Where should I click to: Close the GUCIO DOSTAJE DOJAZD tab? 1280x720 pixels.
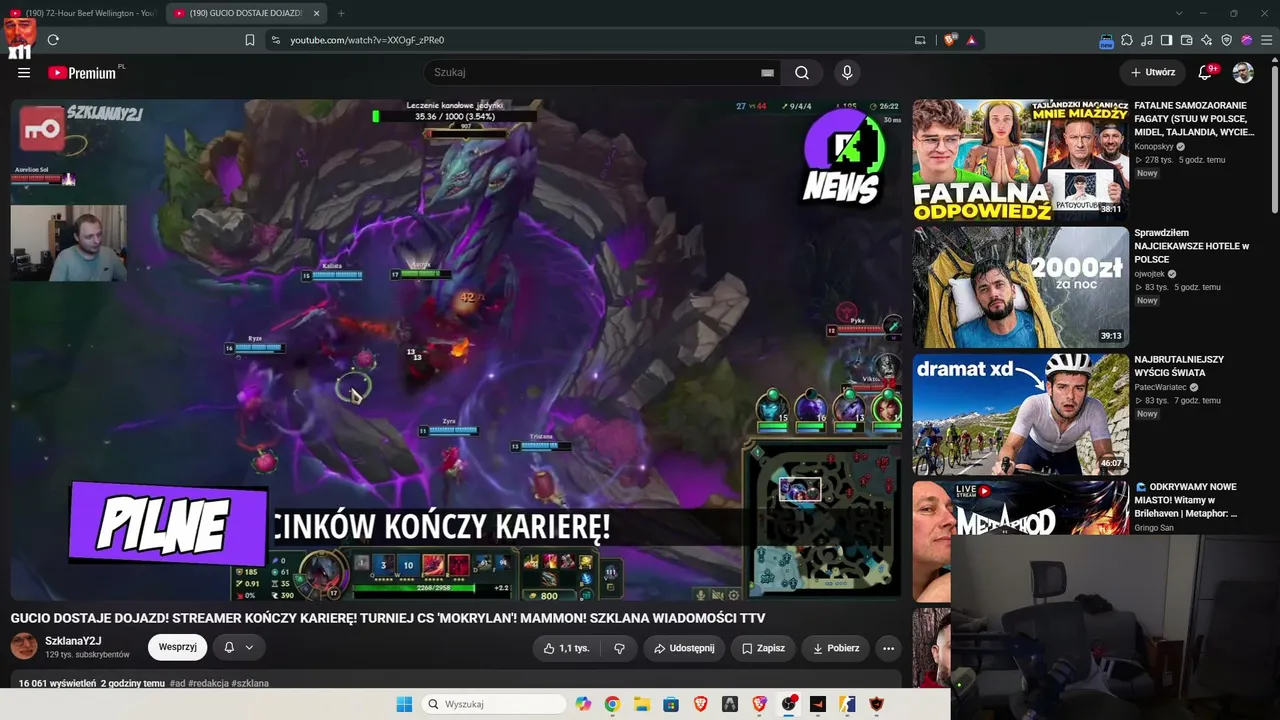coord(317,13)
